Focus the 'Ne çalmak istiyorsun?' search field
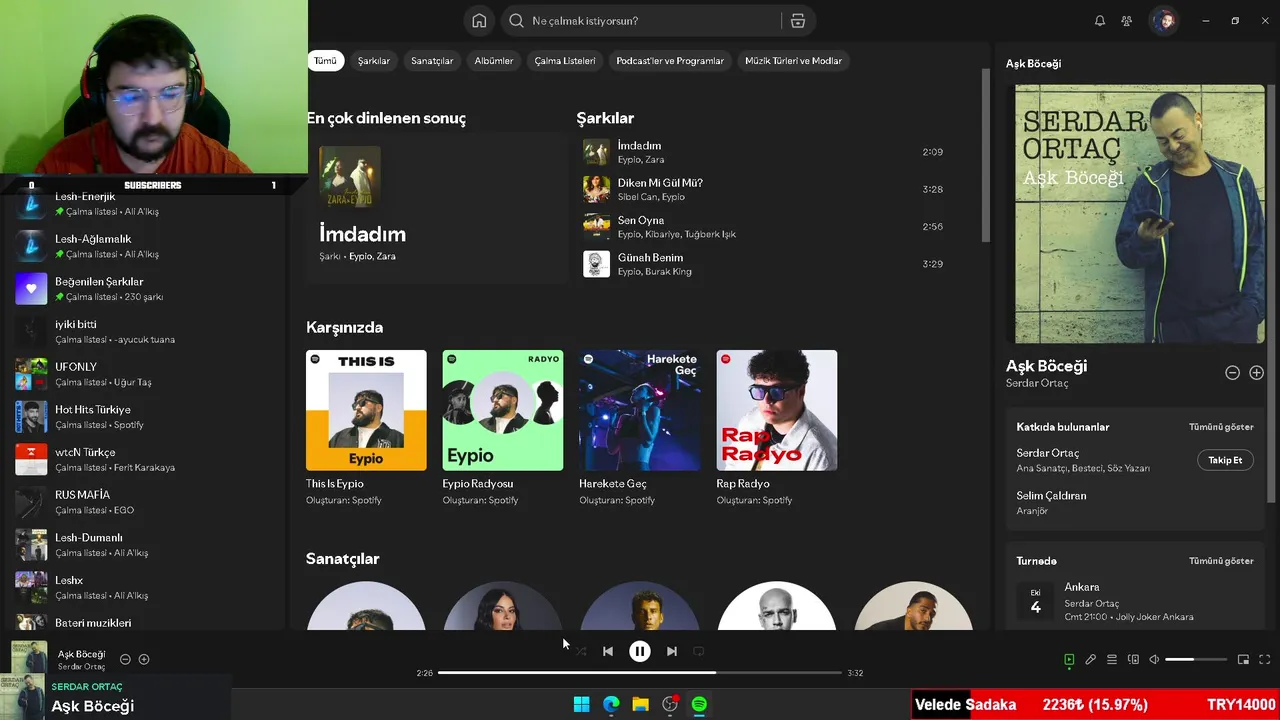Image resolution: width=1280 pixels, height=720 pixels. click(640, 21)
